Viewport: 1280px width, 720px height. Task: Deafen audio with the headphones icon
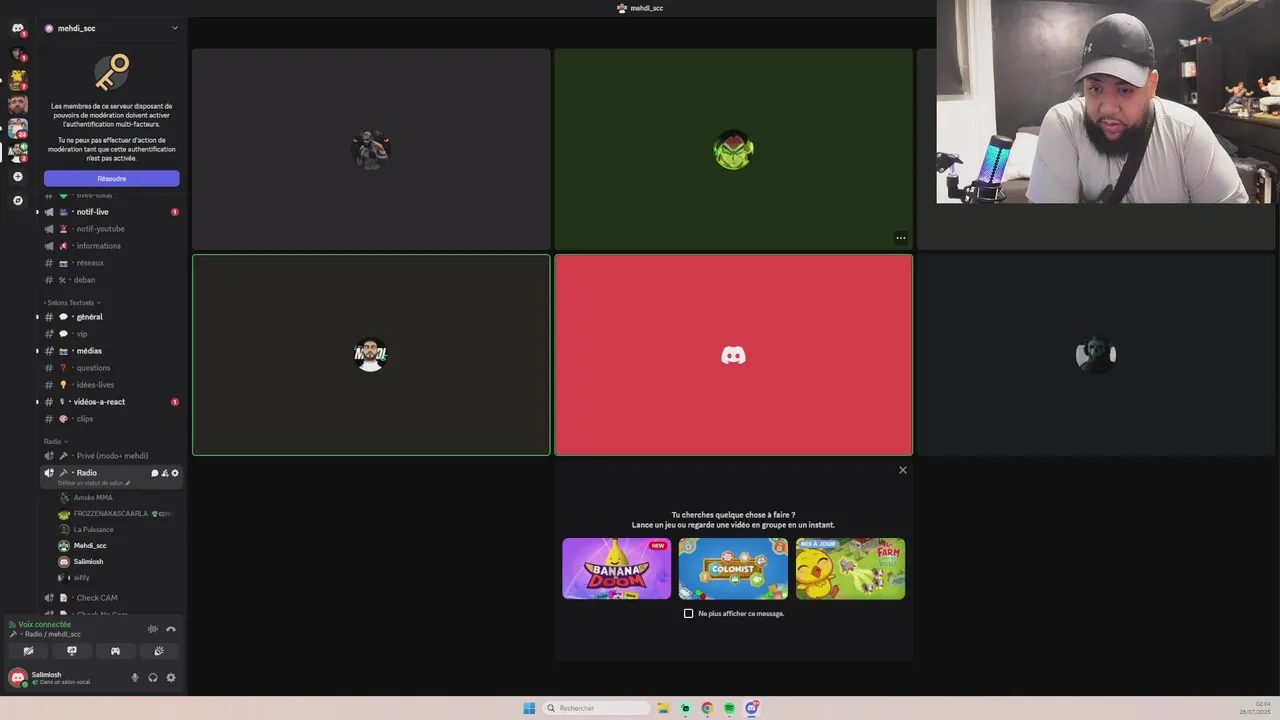[153, 678]
